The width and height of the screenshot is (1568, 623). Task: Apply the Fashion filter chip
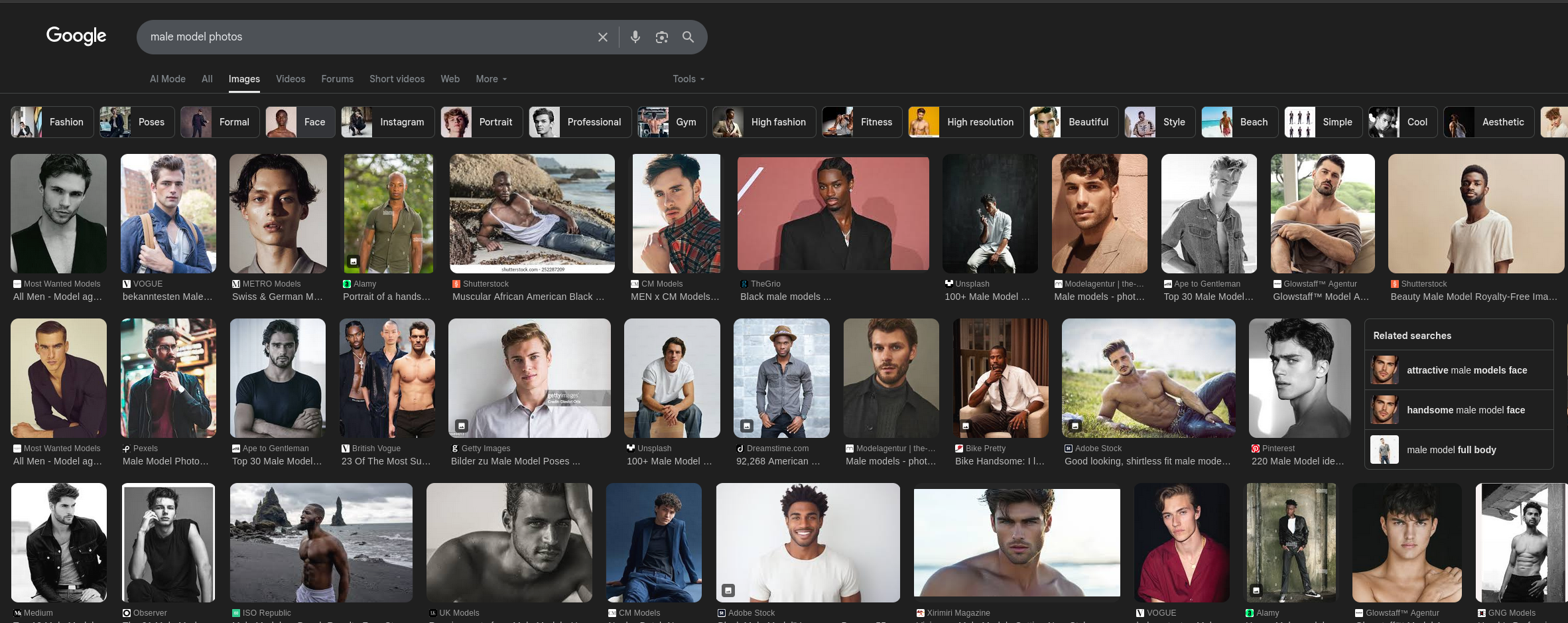[52, 122]
